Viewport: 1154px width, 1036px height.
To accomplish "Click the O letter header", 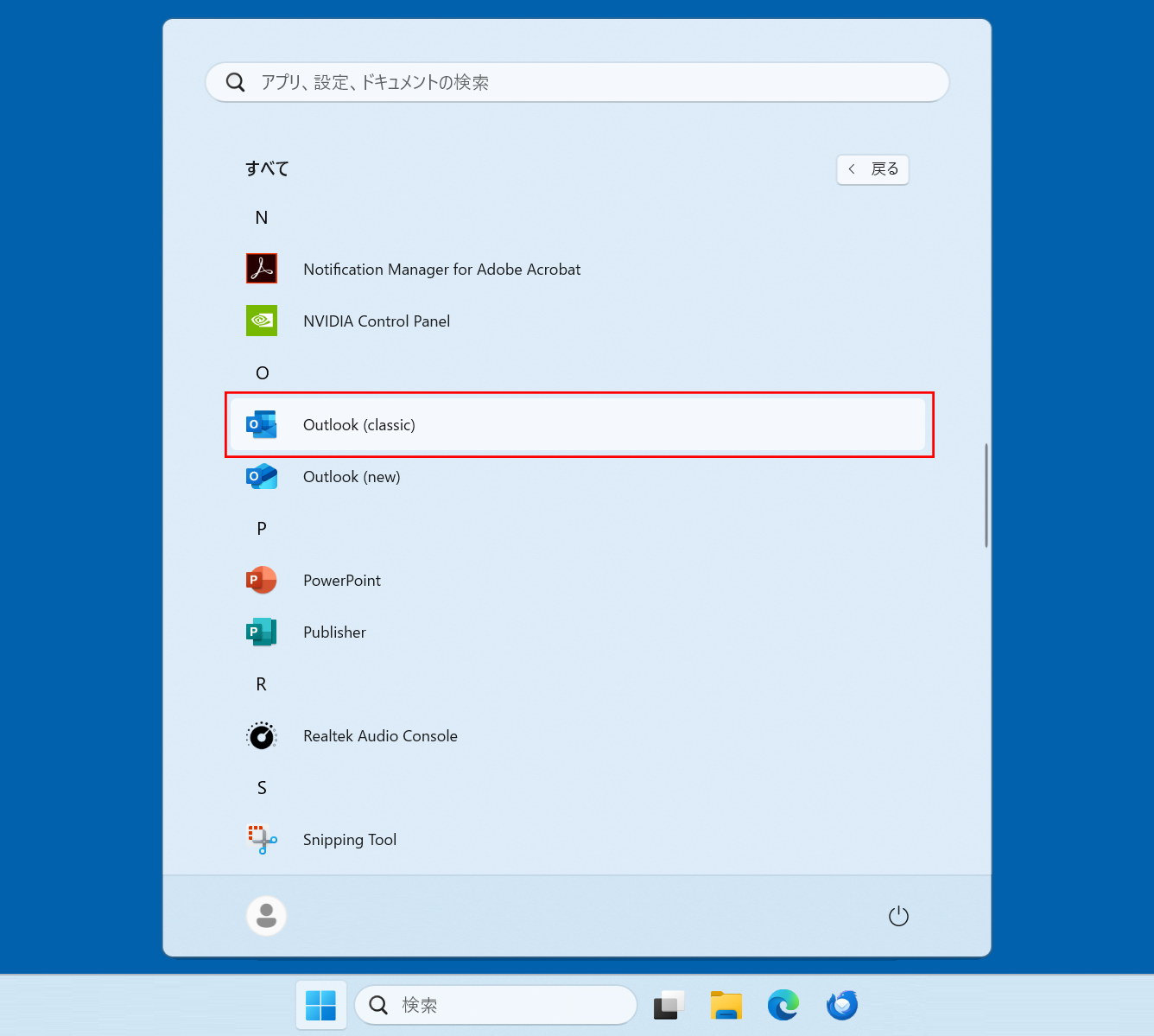I will pyautogui.click(x=263, y=373).
